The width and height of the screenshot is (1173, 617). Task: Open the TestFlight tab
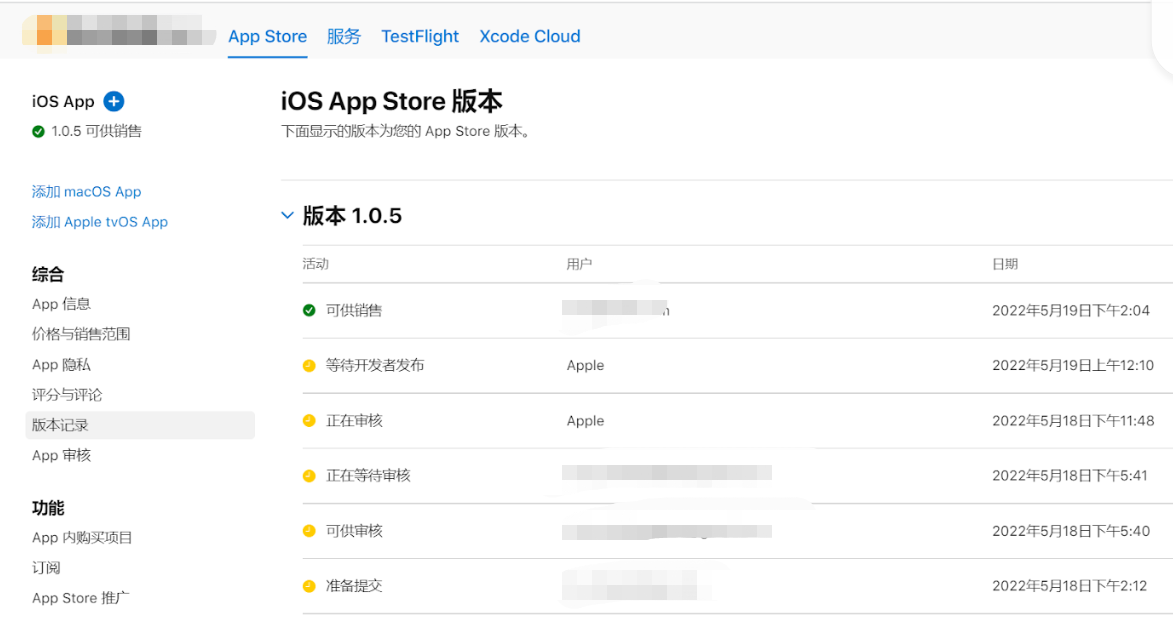click(420, 37)
